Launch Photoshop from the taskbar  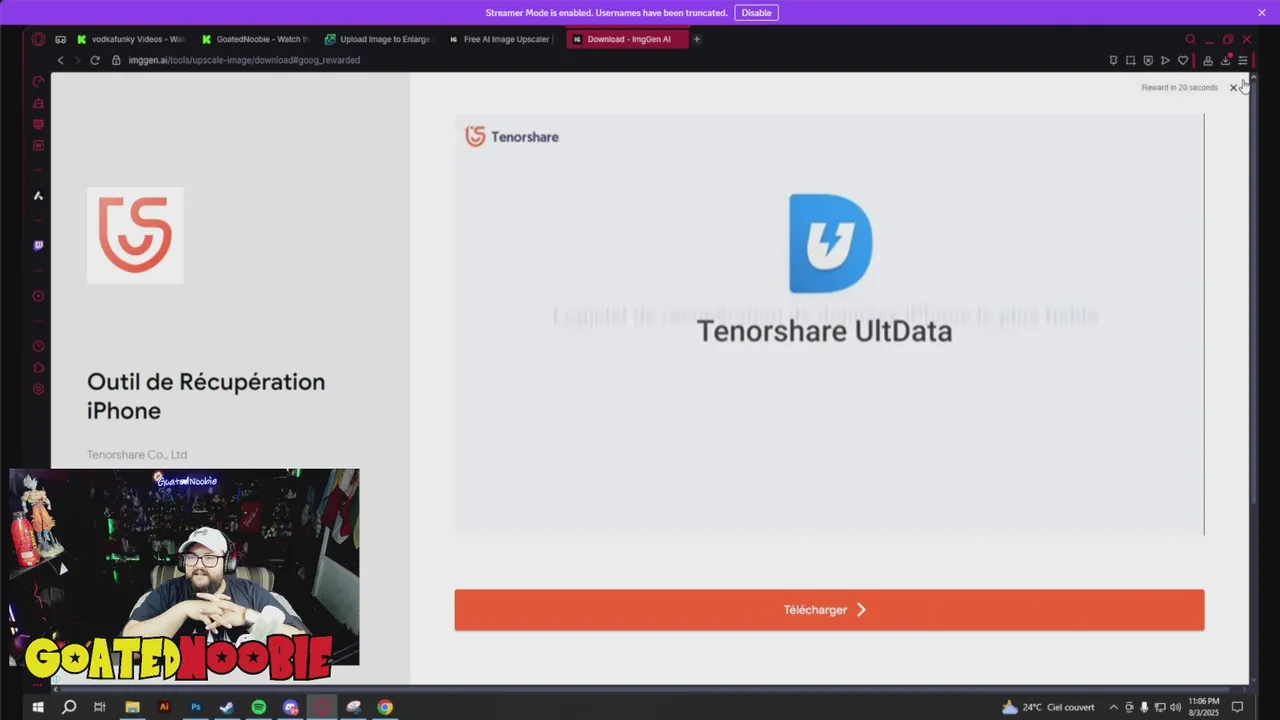(196, 707)
